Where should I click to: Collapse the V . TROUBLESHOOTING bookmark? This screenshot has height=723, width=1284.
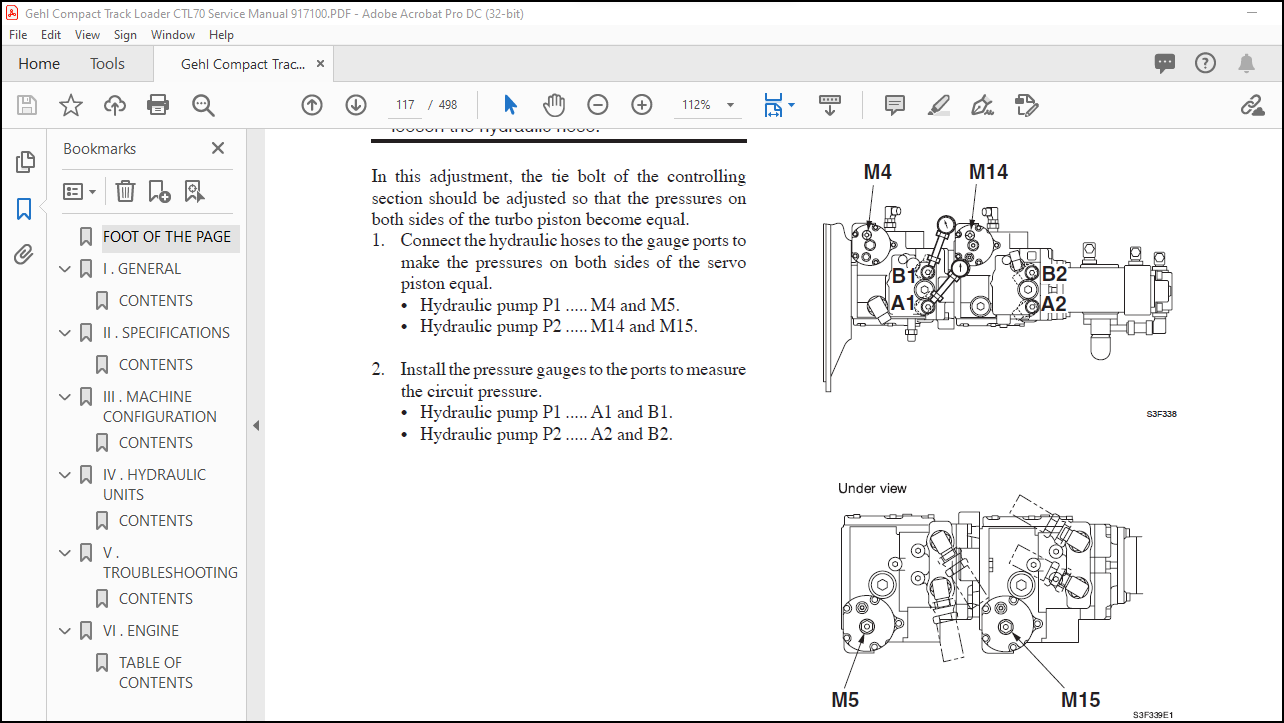(65, 553)
